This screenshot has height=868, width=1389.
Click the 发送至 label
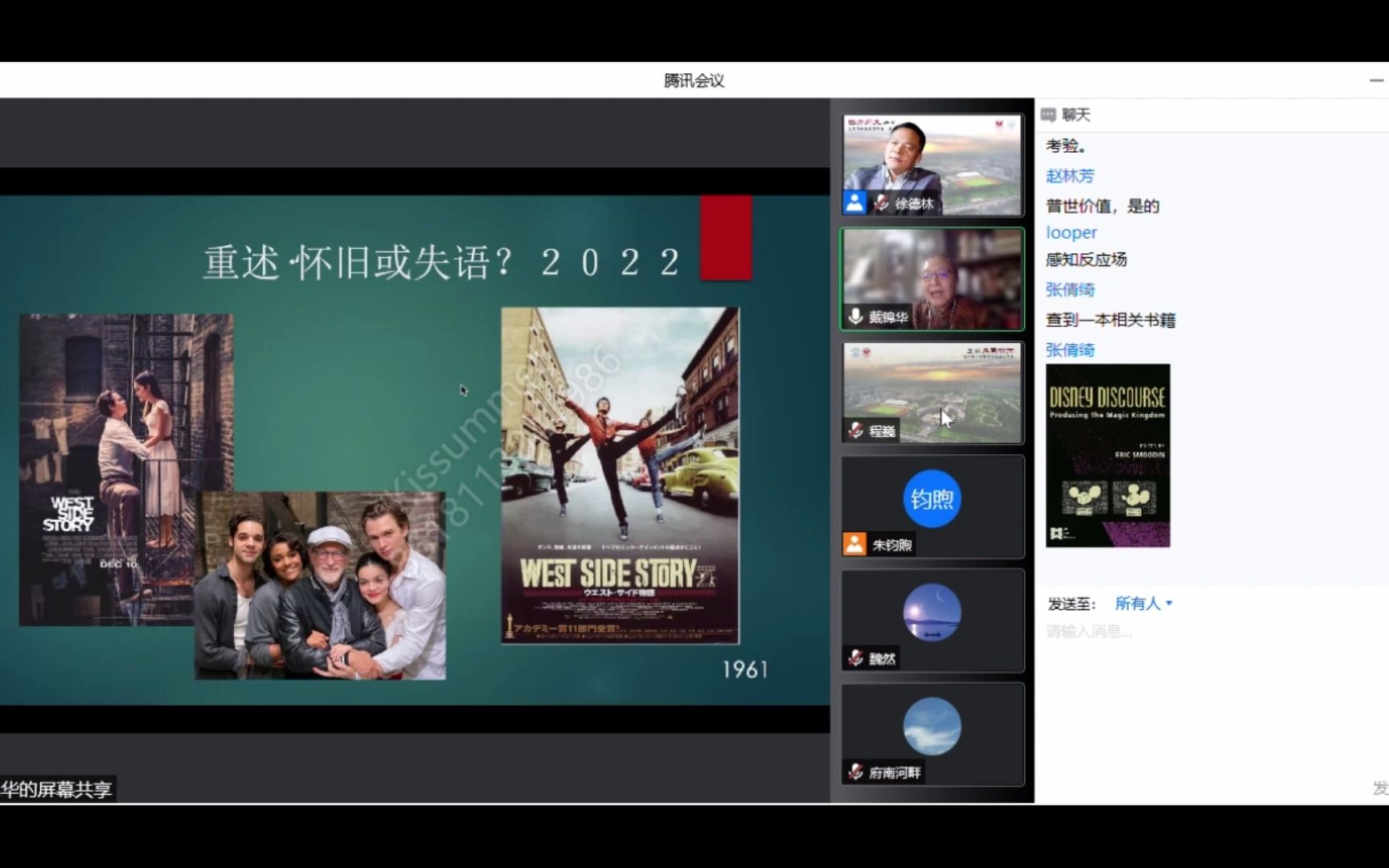pyautogui.click(x=1071, y=604)
